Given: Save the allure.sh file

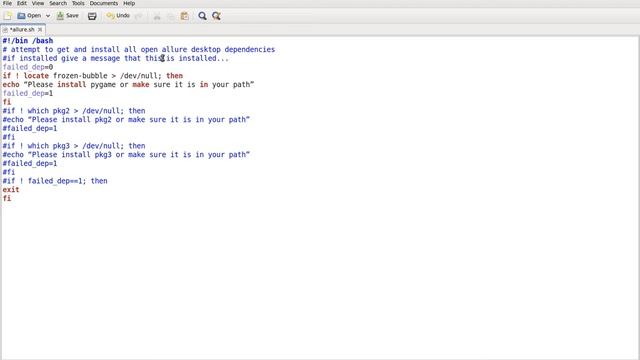Looking at the screenshot, I should click(68, 16).
